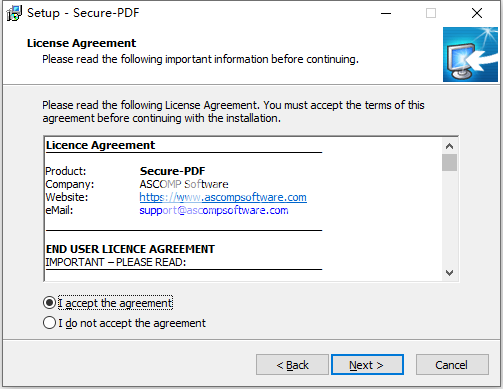Click the Next button
503x389 pixels.
367,365
